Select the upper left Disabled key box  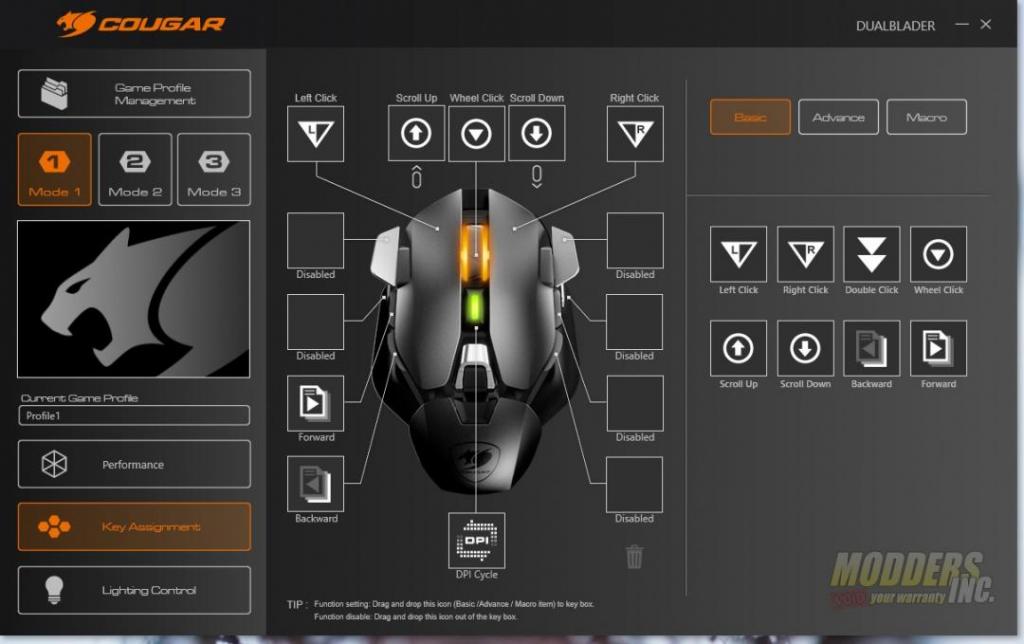315,240
